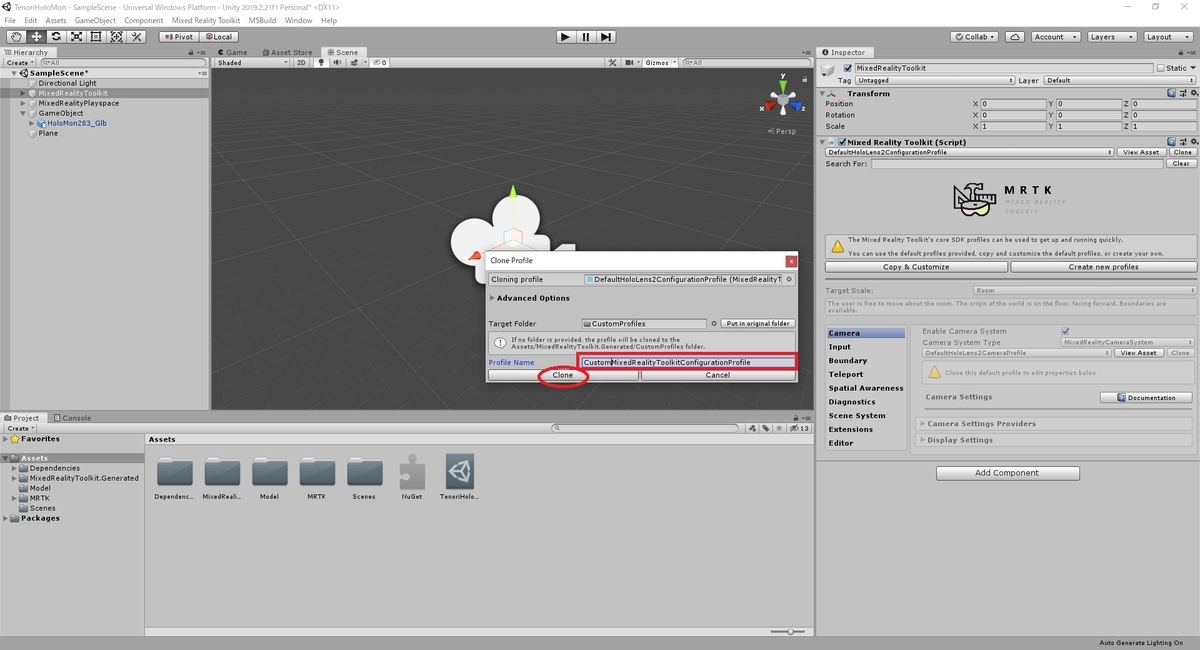Click the Add Component button
Image resolution: width=1200 pixels, height=650 pixels.
pos(1007,473)
